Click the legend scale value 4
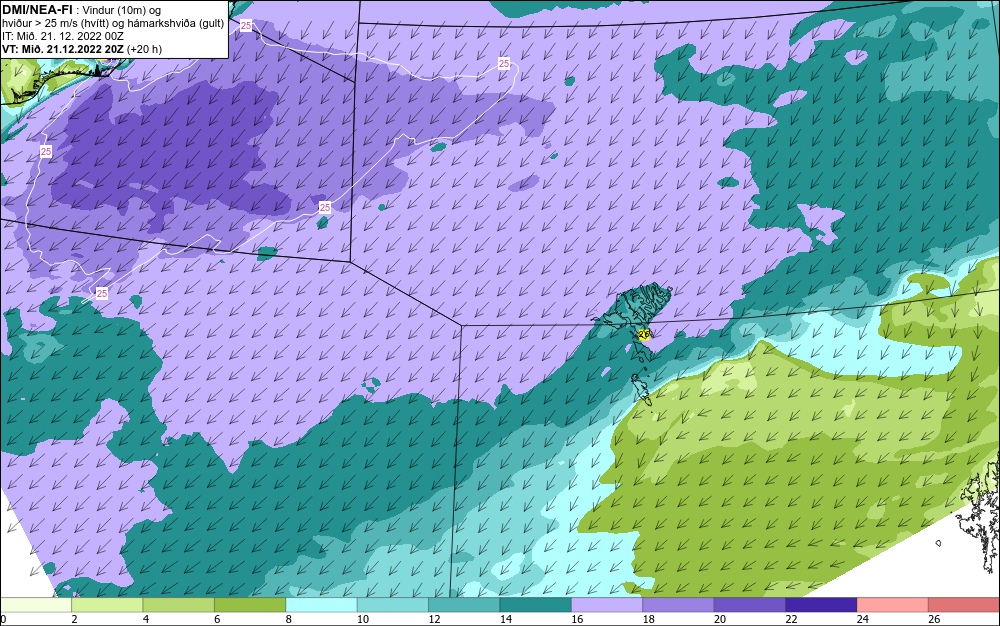Image resolution: width=1000 pixels, height=626 pixels. pyautogui.click(x=146, y=619)
